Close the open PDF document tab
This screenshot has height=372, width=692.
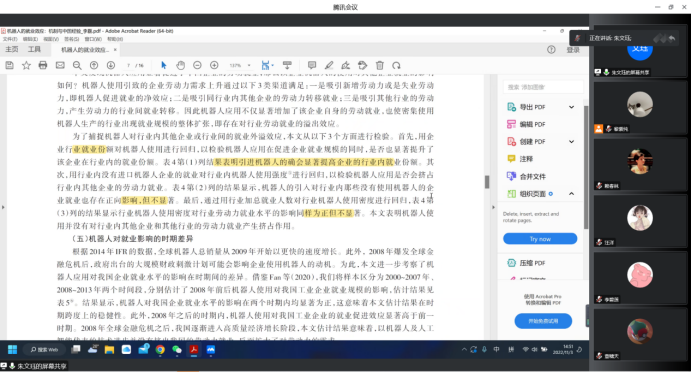click(115, 50)
